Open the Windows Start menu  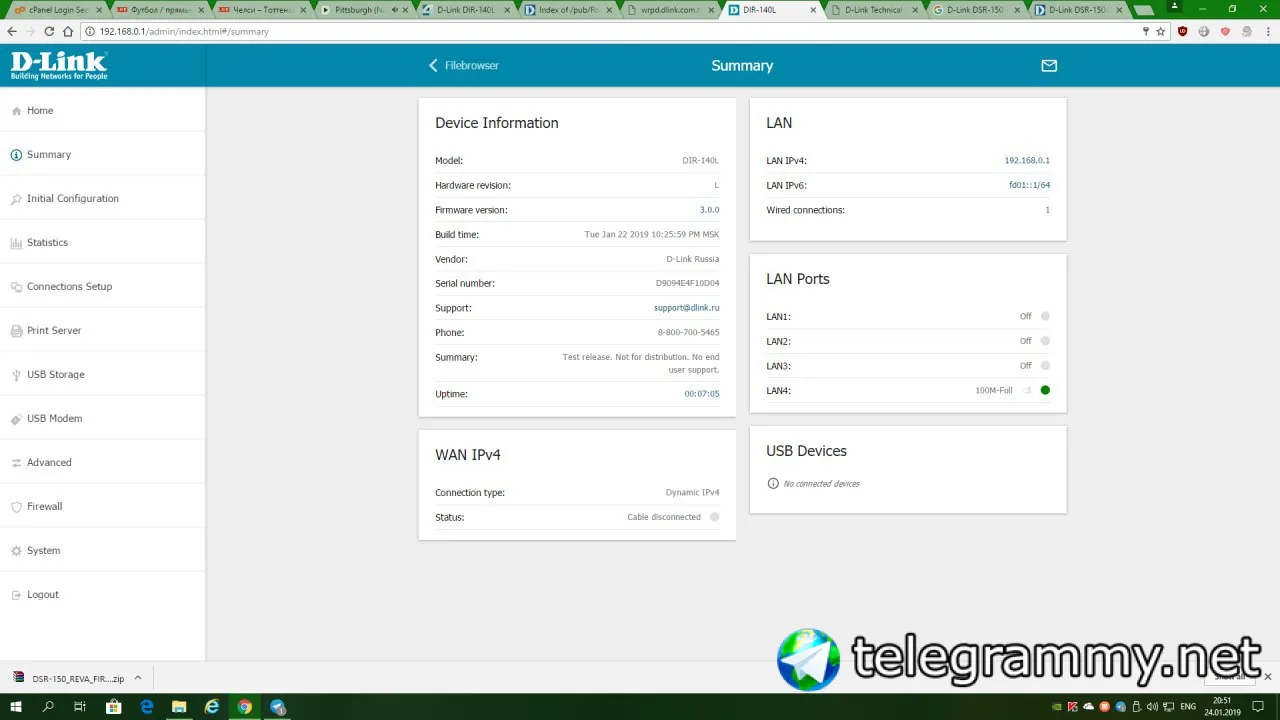click(x=16, y=707)
